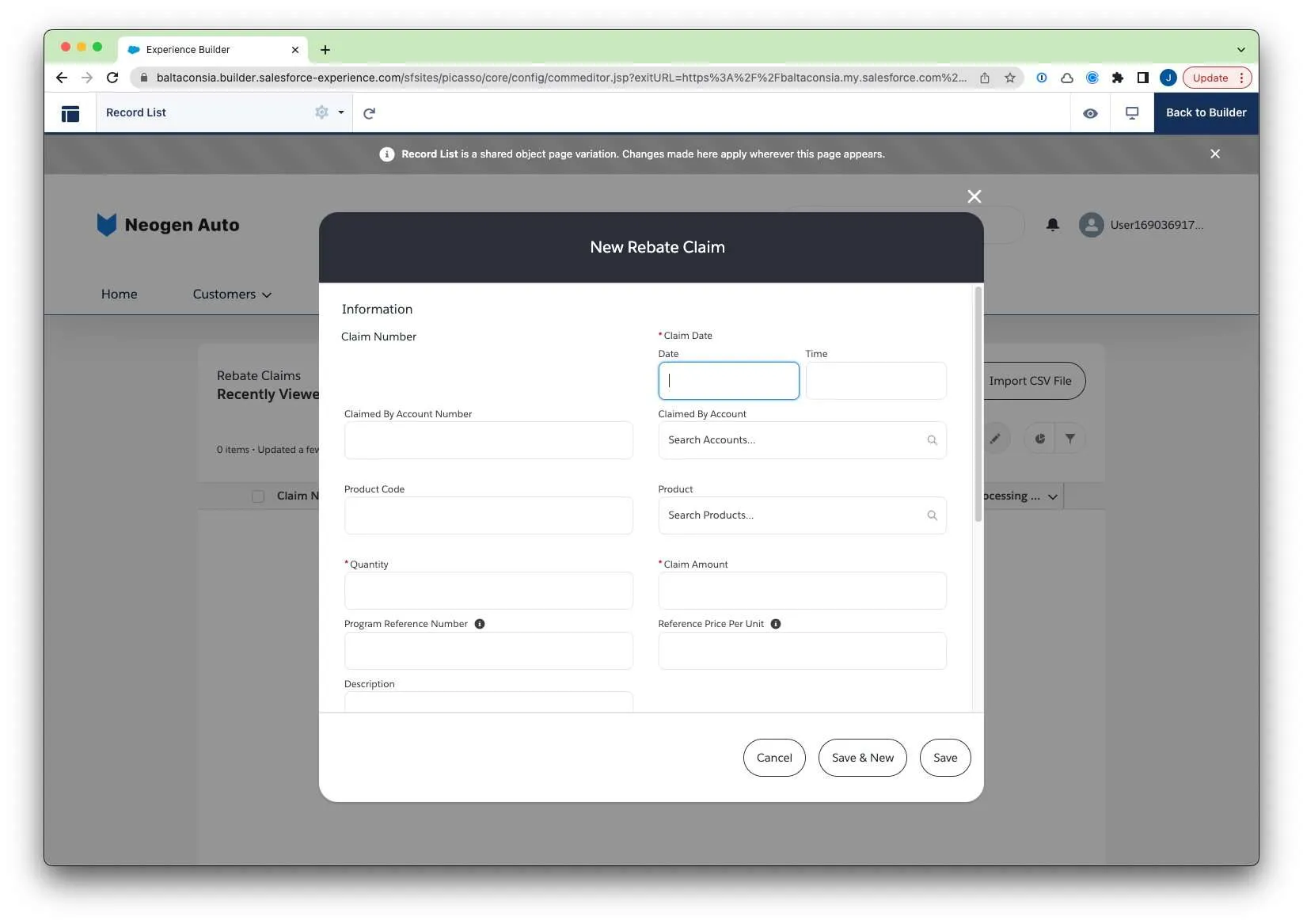Expand the Customers navigation menu
Viewport: 1303px width, 924px height.
tap(232, 295)
